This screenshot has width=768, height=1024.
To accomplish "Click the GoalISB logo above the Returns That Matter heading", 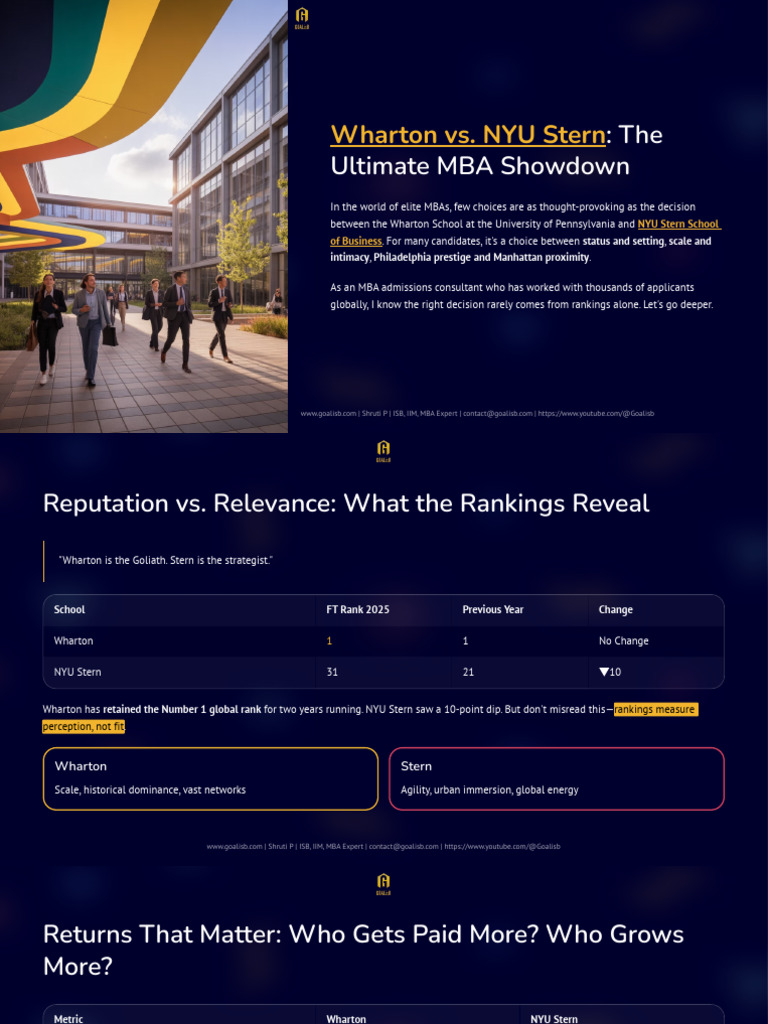I will pyautogui.click(x=383, y=884).
